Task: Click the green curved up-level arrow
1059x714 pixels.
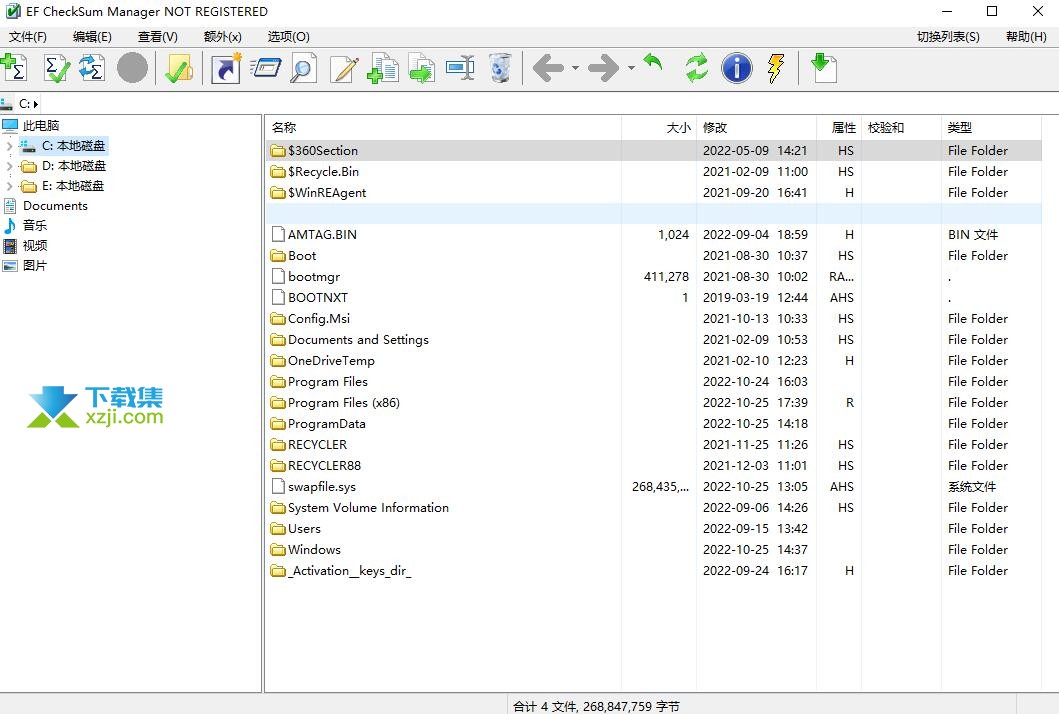Action: pos(652,63)
